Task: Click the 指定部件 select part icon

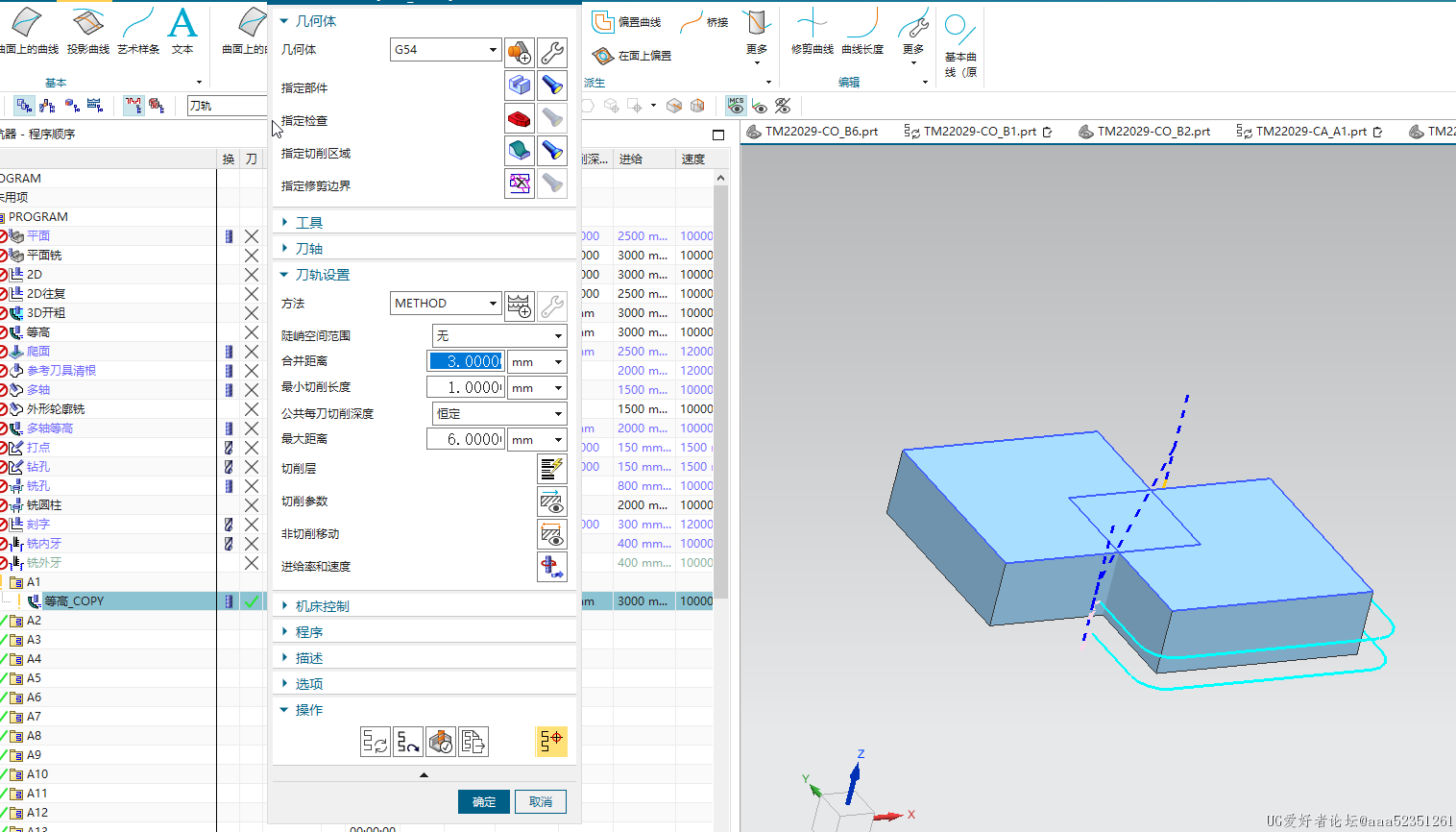Action: click(520, 86)
